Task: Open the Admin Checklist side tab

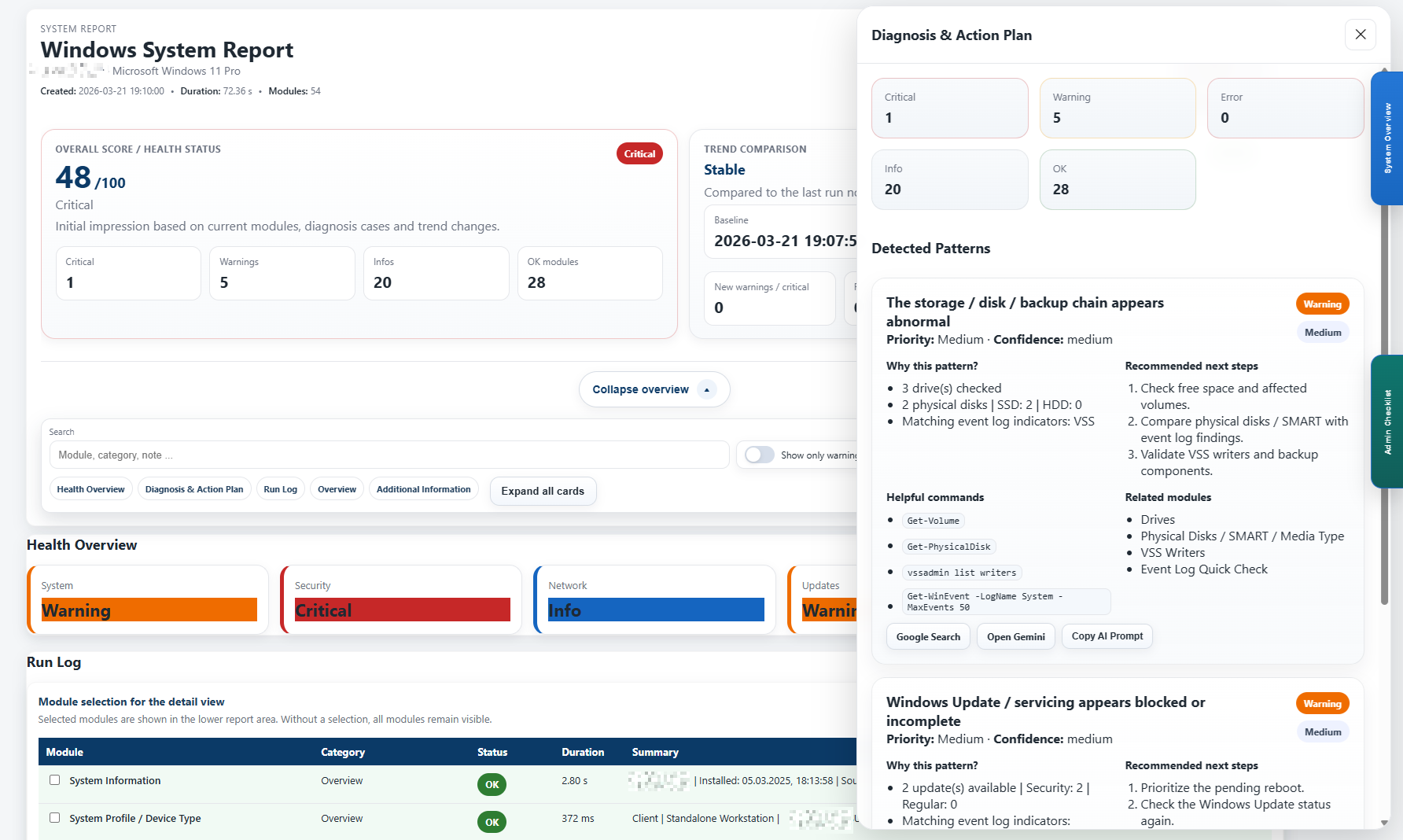Action: (1387, 422)
